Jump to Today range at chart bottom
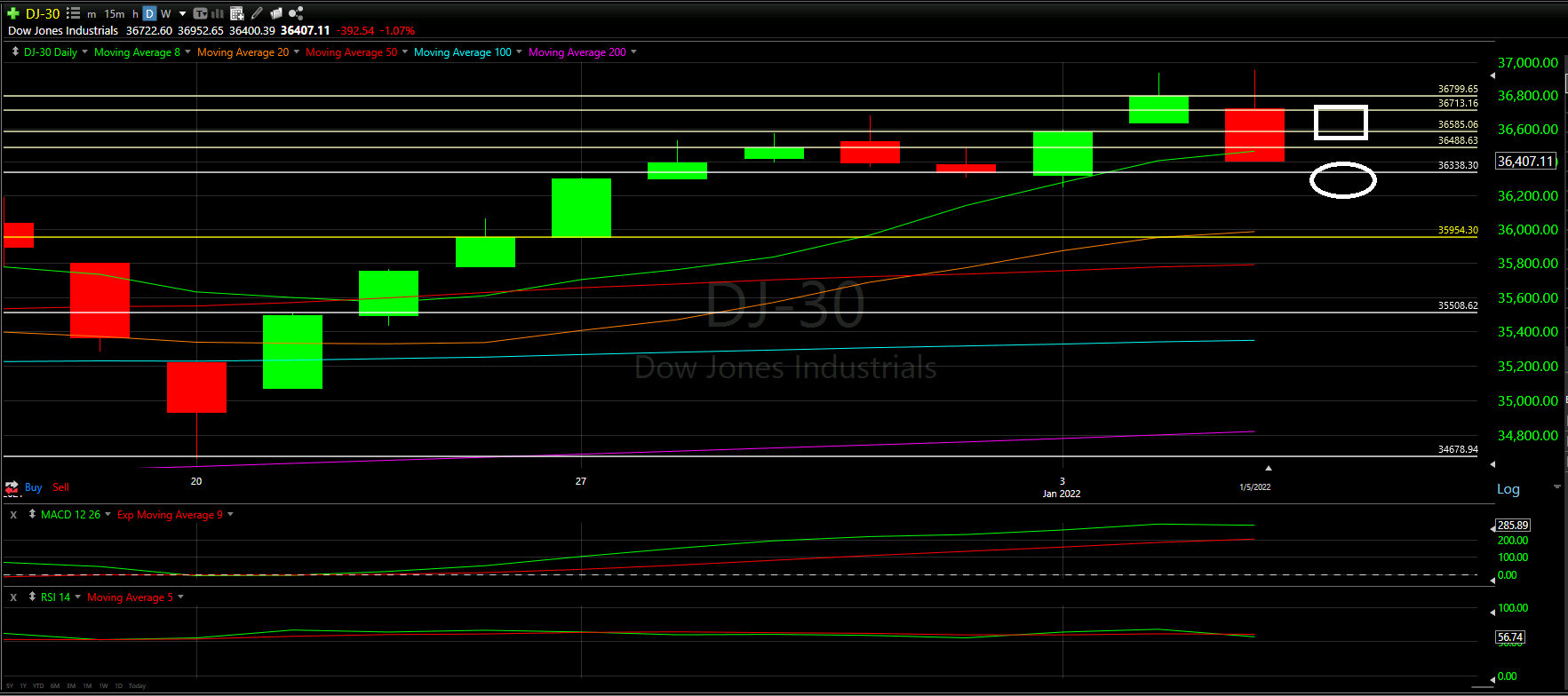 (137, 686)
